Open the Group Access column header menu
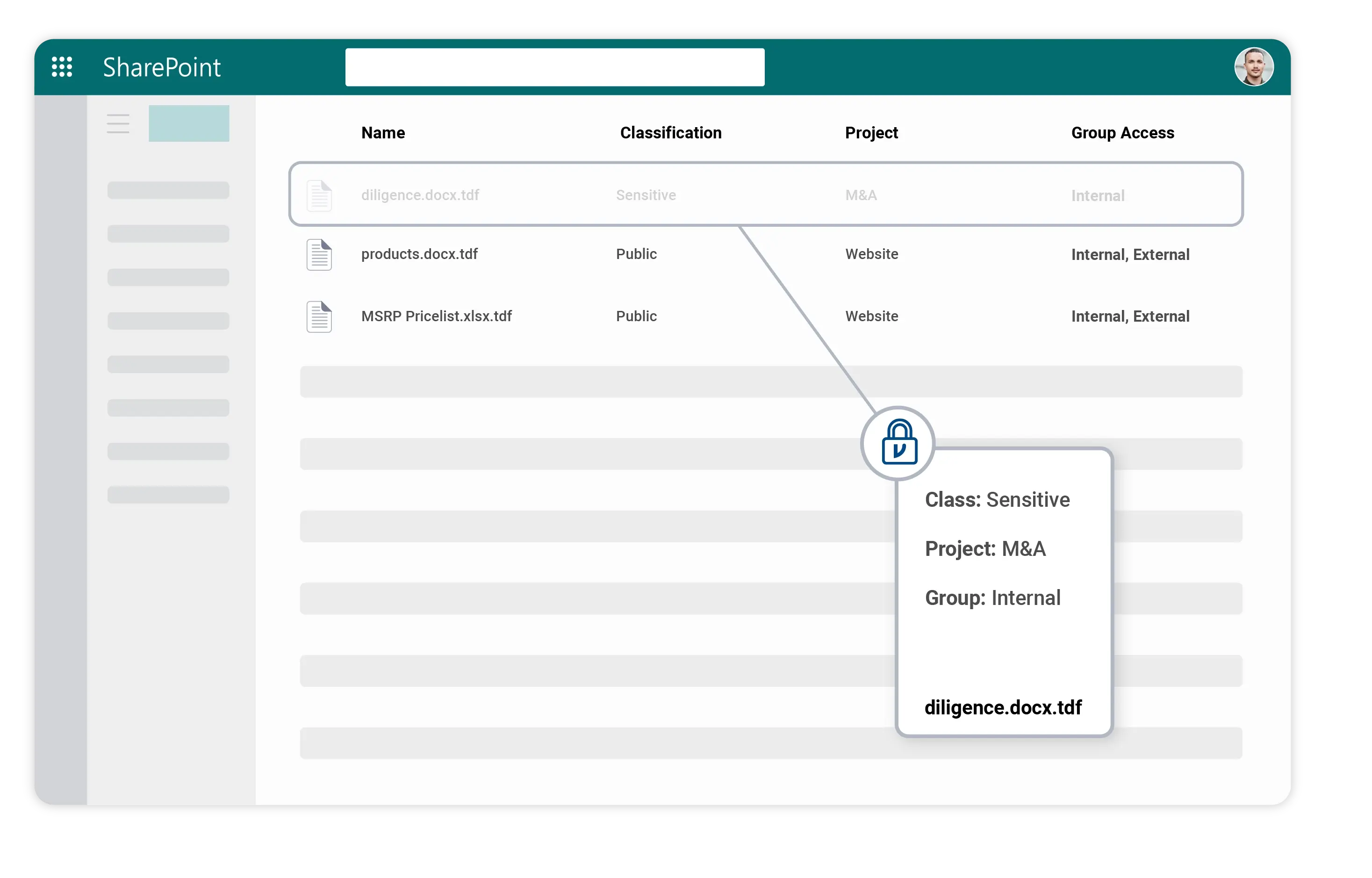Screen dimensions: 1372x878 pos(1122,133)
